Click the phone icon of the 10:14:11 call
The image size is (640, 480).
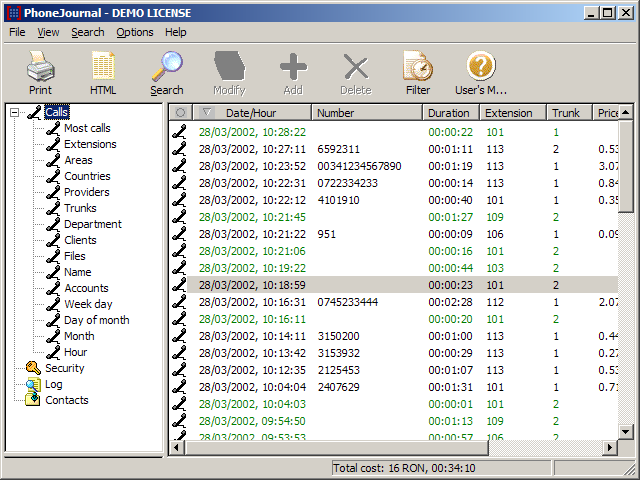(179, 336)
